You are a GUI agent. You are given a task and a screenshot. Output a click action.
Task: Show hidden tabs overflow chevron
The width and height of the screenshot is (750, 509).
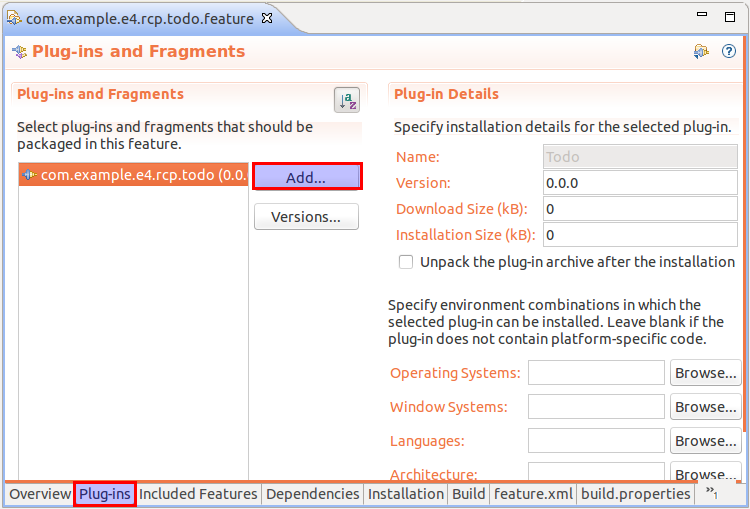coord(711,493)
